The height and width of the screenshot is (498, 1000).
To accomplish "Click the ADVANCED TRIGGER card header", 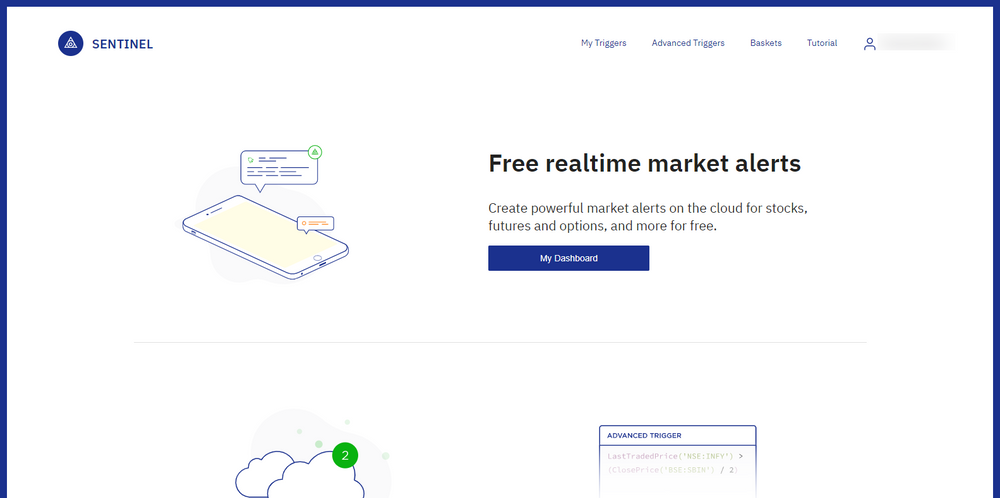I will (x=677, y=436).
